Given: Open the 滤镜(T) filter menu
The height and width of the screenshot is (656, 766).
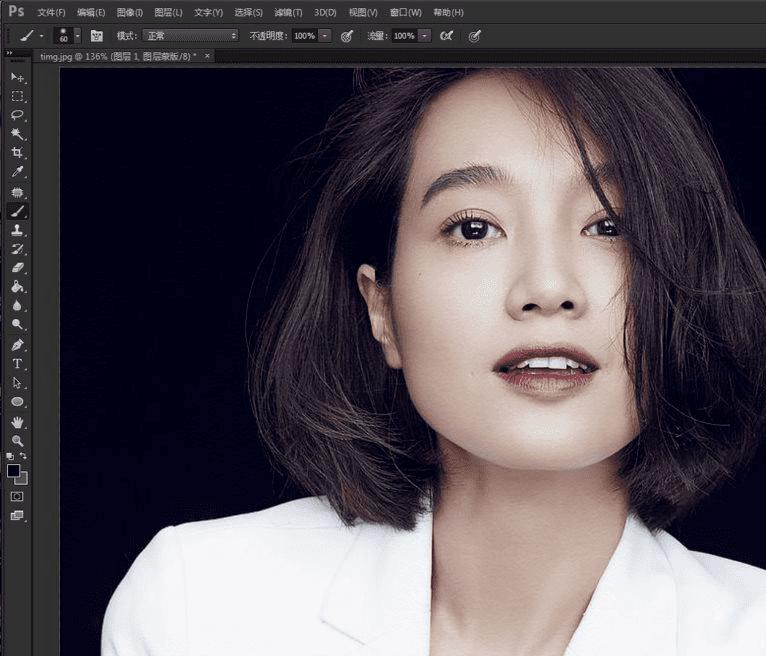Looking at the screenshot, I should [x=288, y=12].
